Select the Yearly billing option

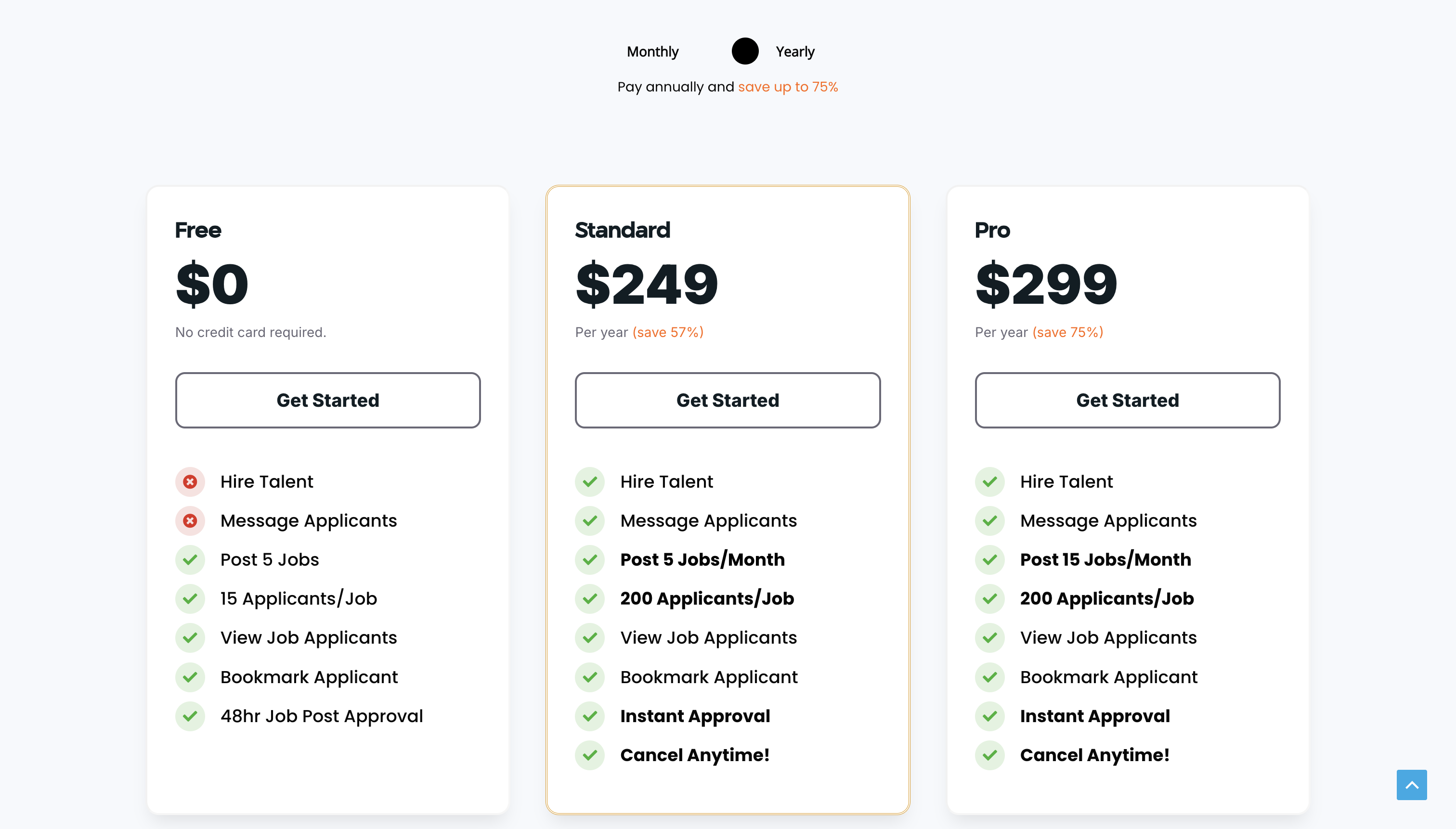(x=795, y=52)
